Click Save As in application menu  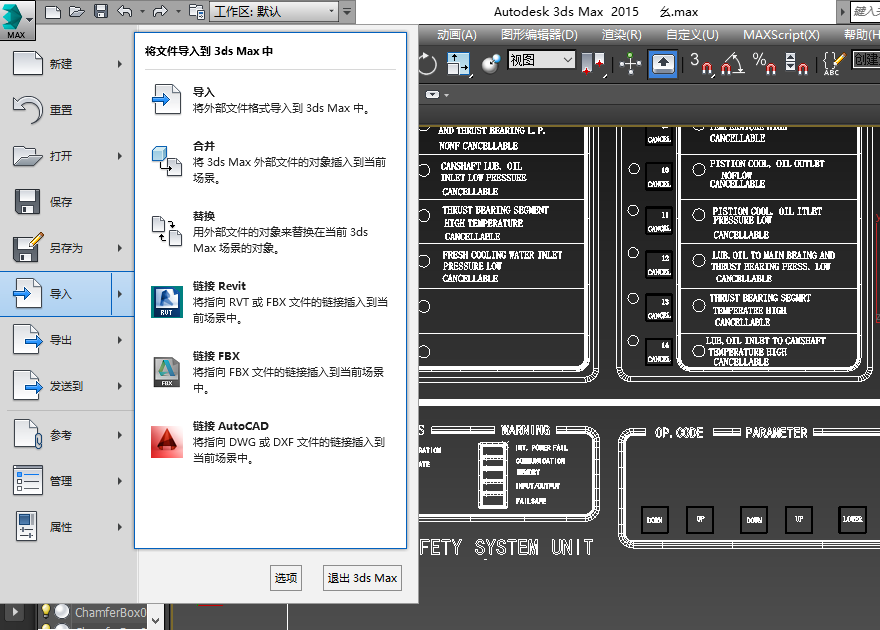pos(66,248)
